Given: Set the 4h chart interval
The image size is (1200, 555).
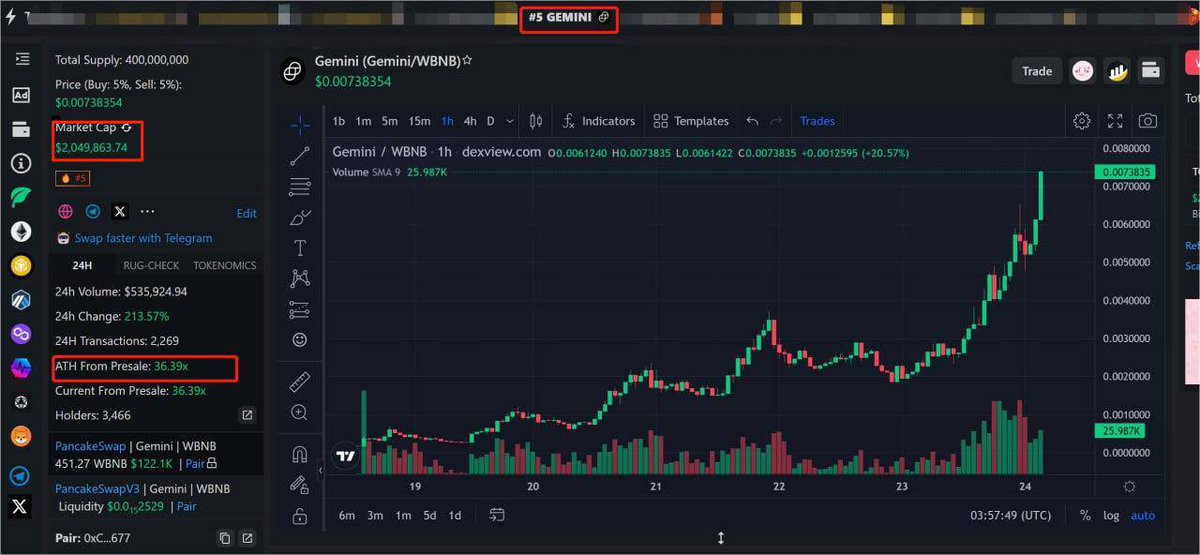Looking at the screenshot, I should click(470, 121).
